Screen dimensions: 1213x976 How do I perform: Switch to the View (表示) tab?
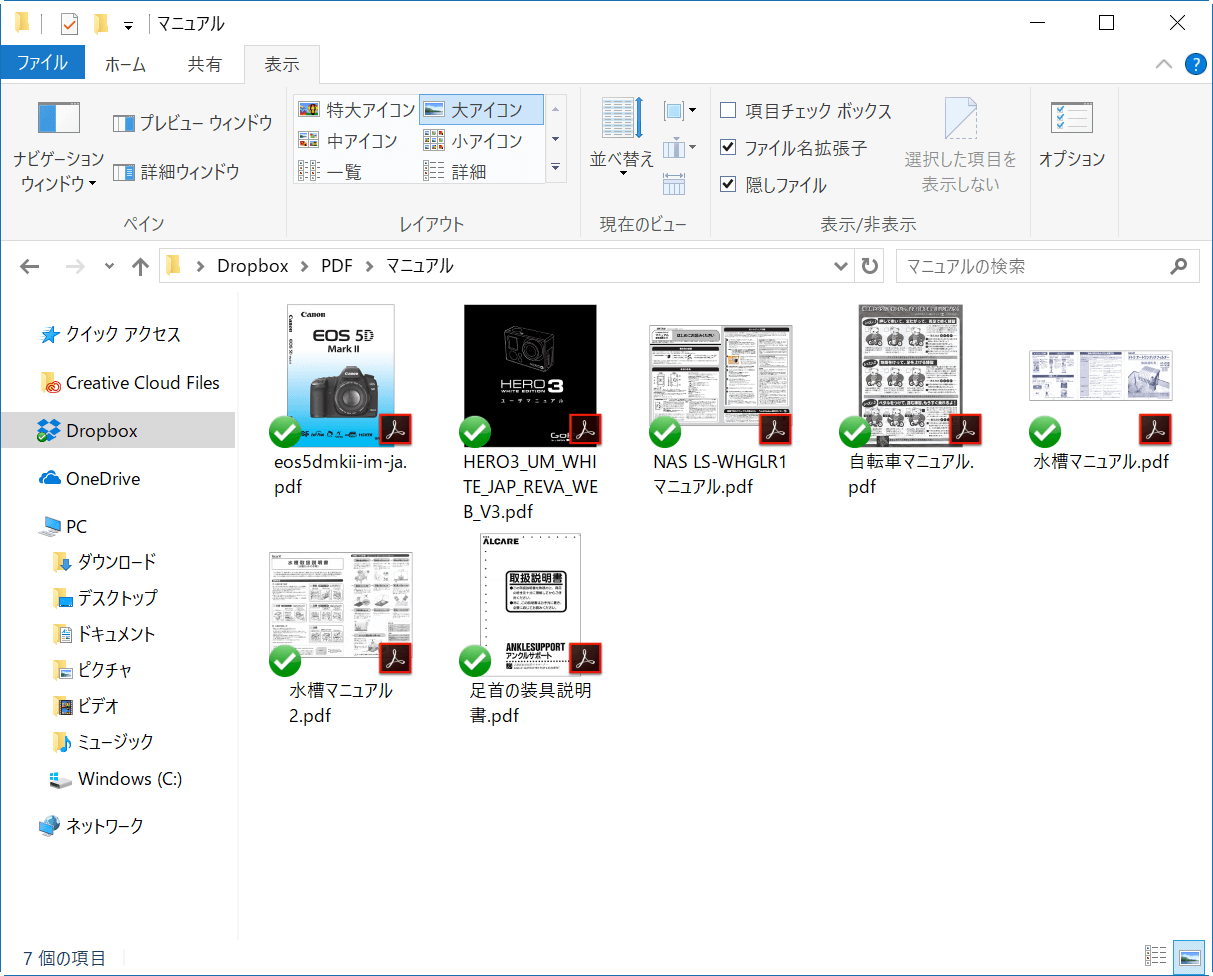(282, 64)
